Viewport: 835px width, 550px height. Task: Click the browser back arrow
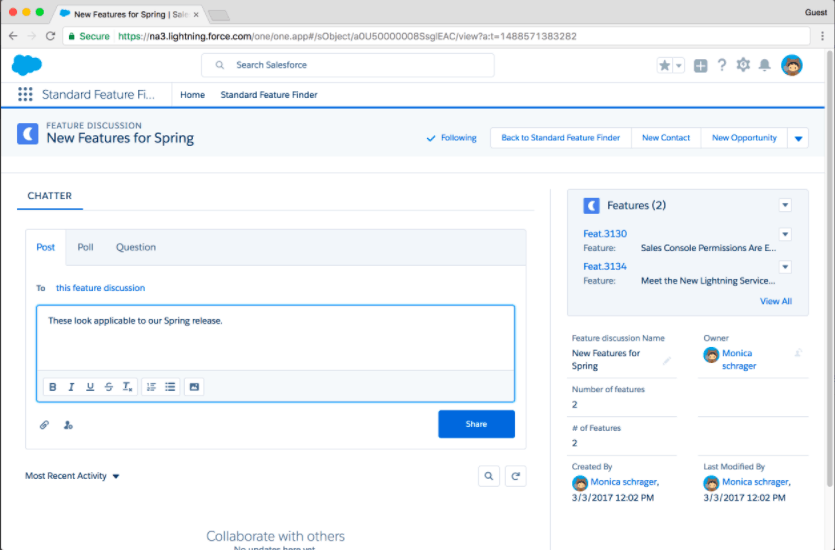[x=13, y=36]
